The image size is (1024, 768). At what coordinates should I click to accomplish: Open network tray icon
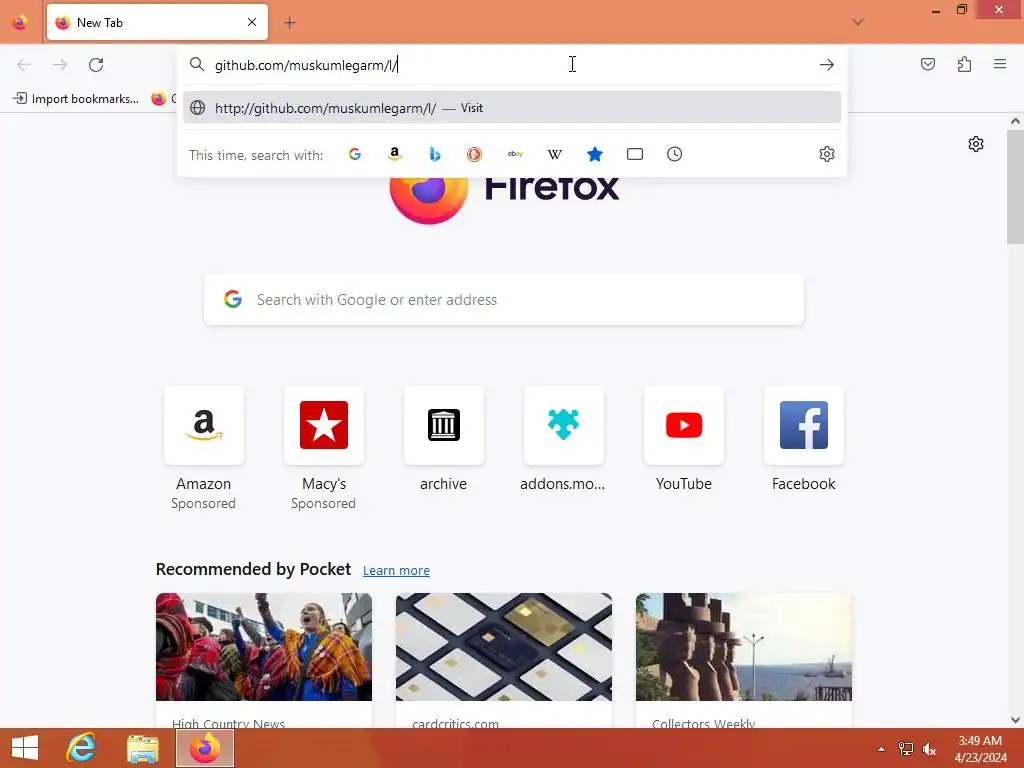pos(906,749)
